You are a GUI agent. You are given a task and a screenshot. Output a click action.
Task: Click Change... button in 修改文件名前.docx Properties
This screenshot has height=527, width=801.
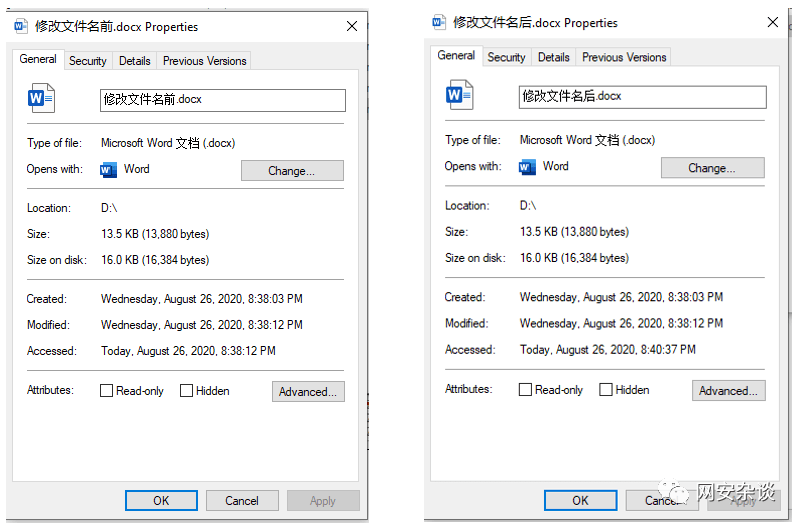pyautogui.click(x=292, y=171)
